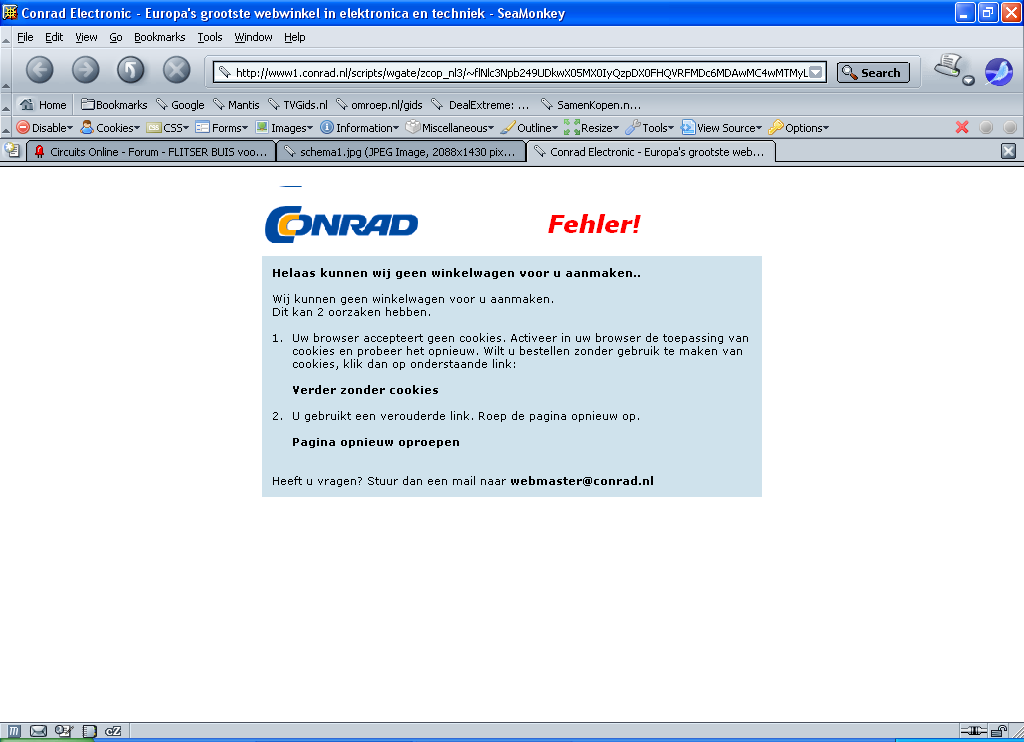Open the developer toolbar Options menu
Viewport: 1024px width, 742px height.
(x=799, y=128)
